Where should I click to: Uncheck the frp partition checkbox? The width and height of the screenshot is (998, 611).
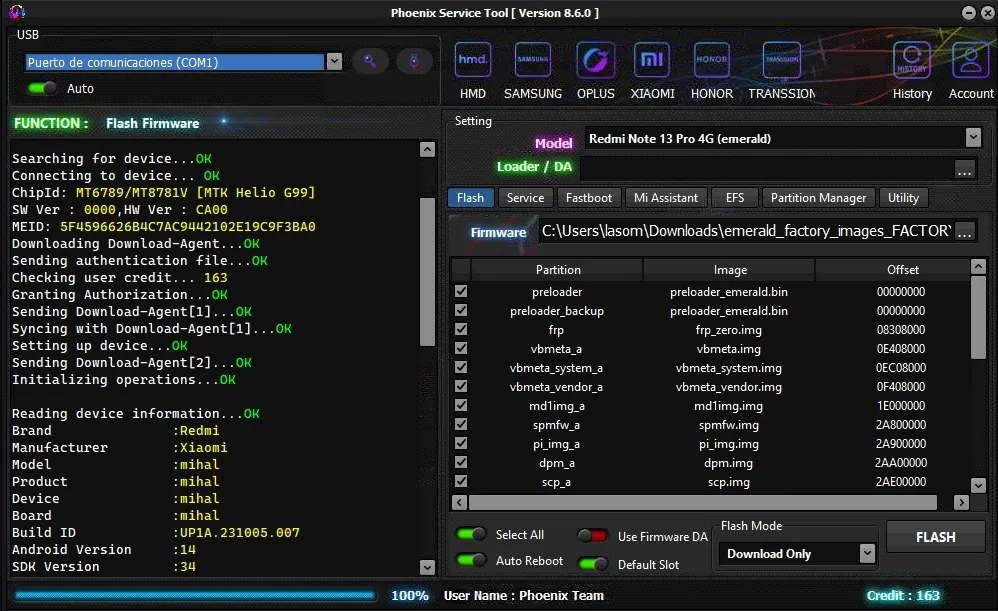pyautogui.click(x=461, y=329)
